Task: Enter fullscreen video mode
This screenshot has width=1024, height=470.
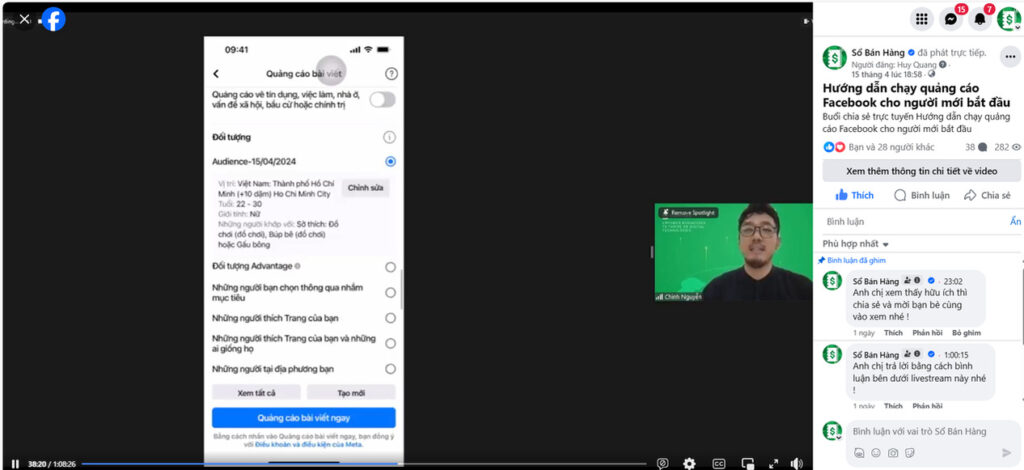Action: (x=774, y=463)
